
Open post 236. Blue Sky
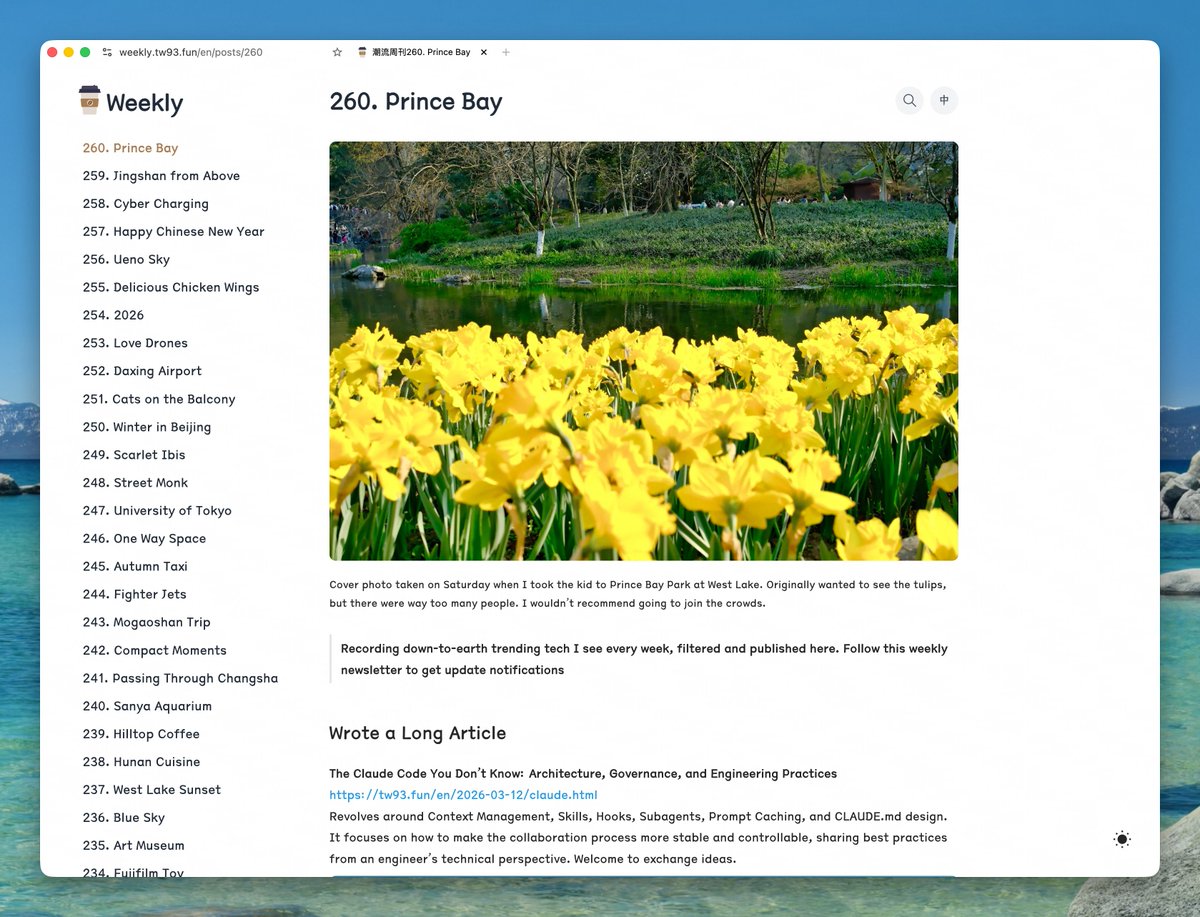coord(124,818)
